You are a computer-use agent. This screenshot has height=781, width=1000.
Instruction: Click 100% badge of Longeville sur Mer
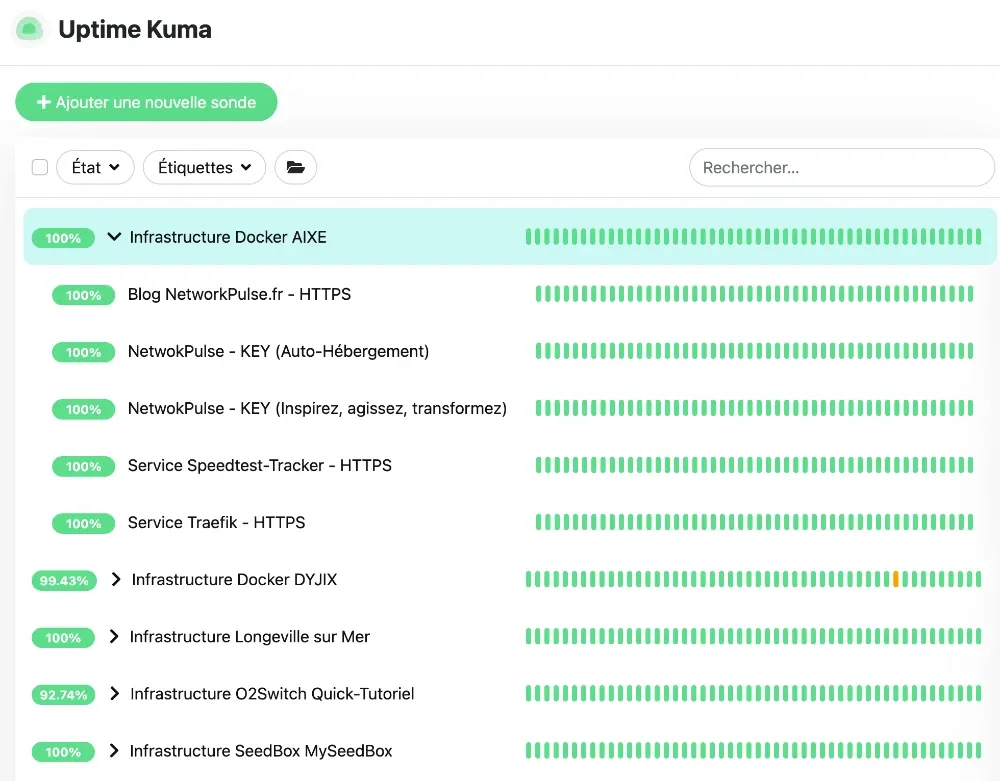(x=63, y=638)
